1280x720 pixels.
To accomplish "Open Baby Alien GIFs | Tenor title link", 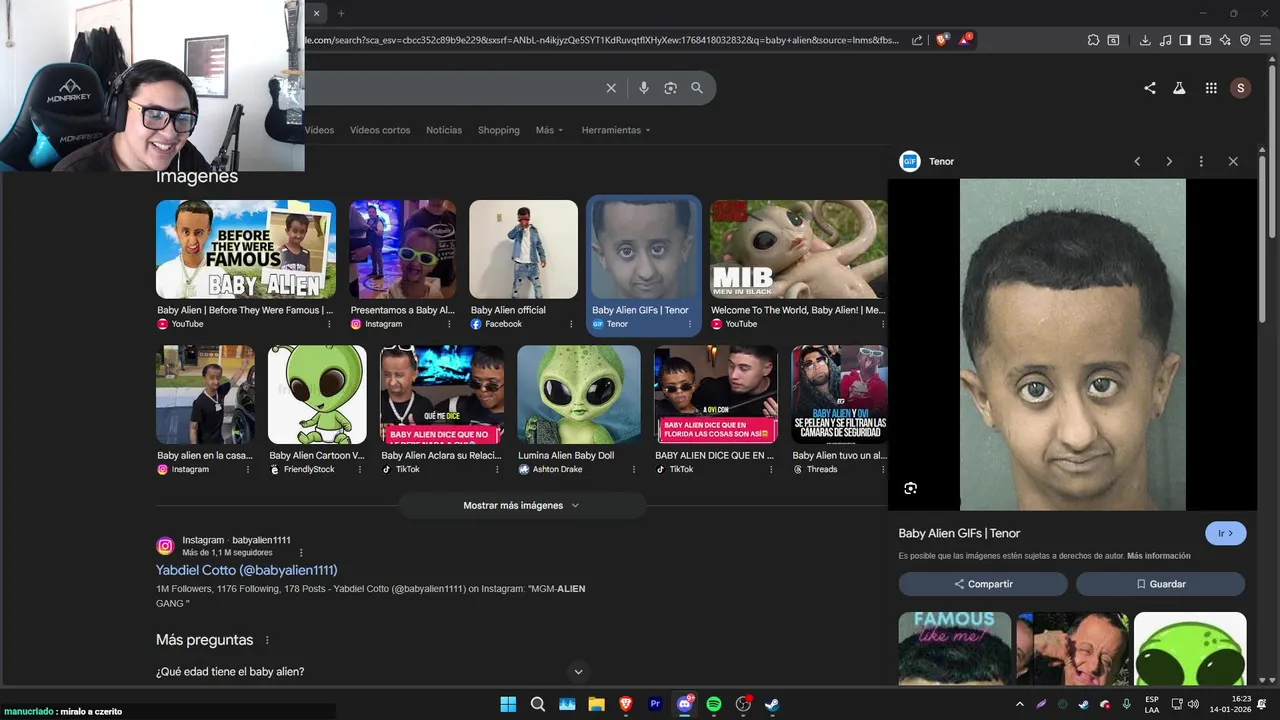I will (x=959, y=533).
